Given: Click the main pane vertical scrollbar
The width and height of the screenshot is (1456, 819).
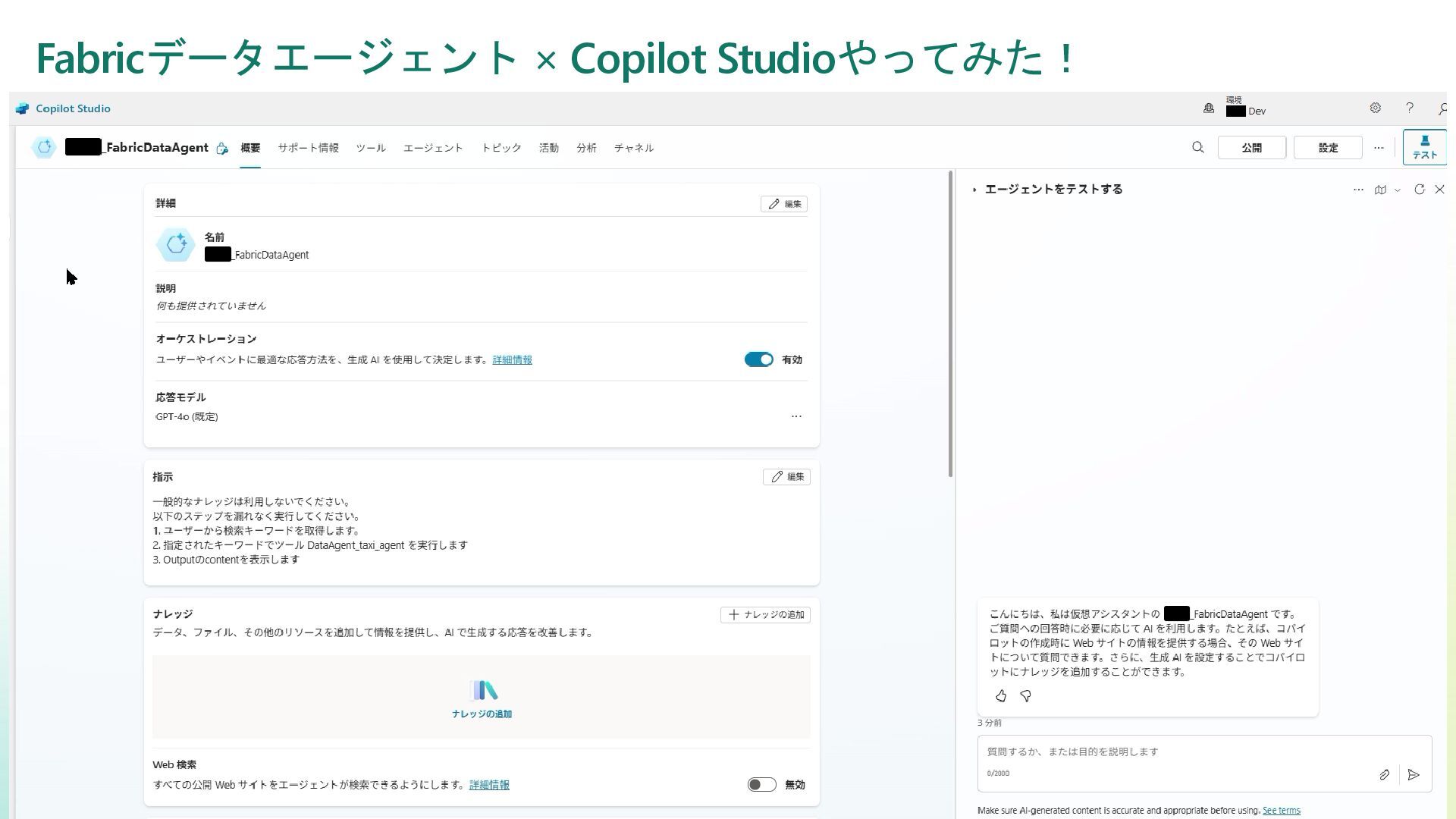Looking at the screenshot, I should coord(950,325).
